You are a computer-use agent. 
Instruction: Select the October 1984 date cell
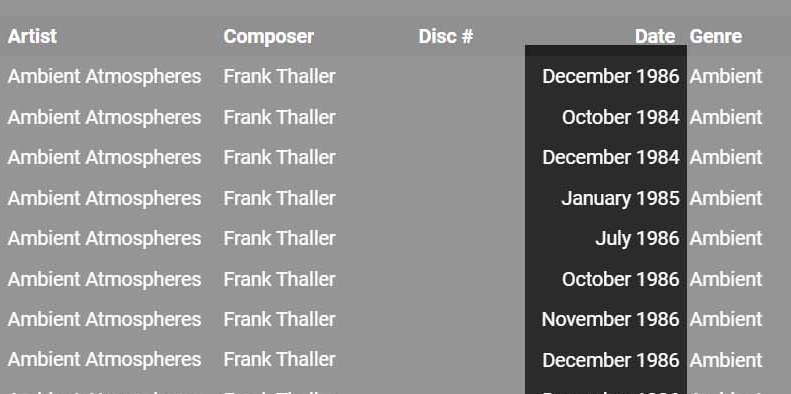click(620, 117)
